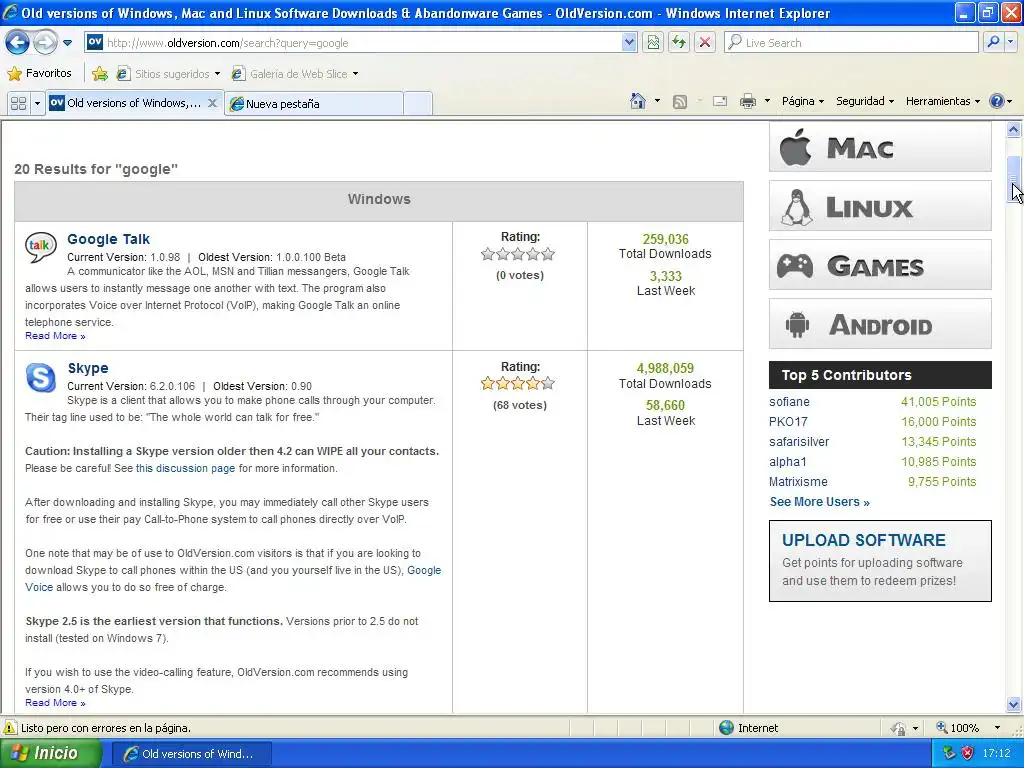
Task: Open the Página menu
Action: 803,101
